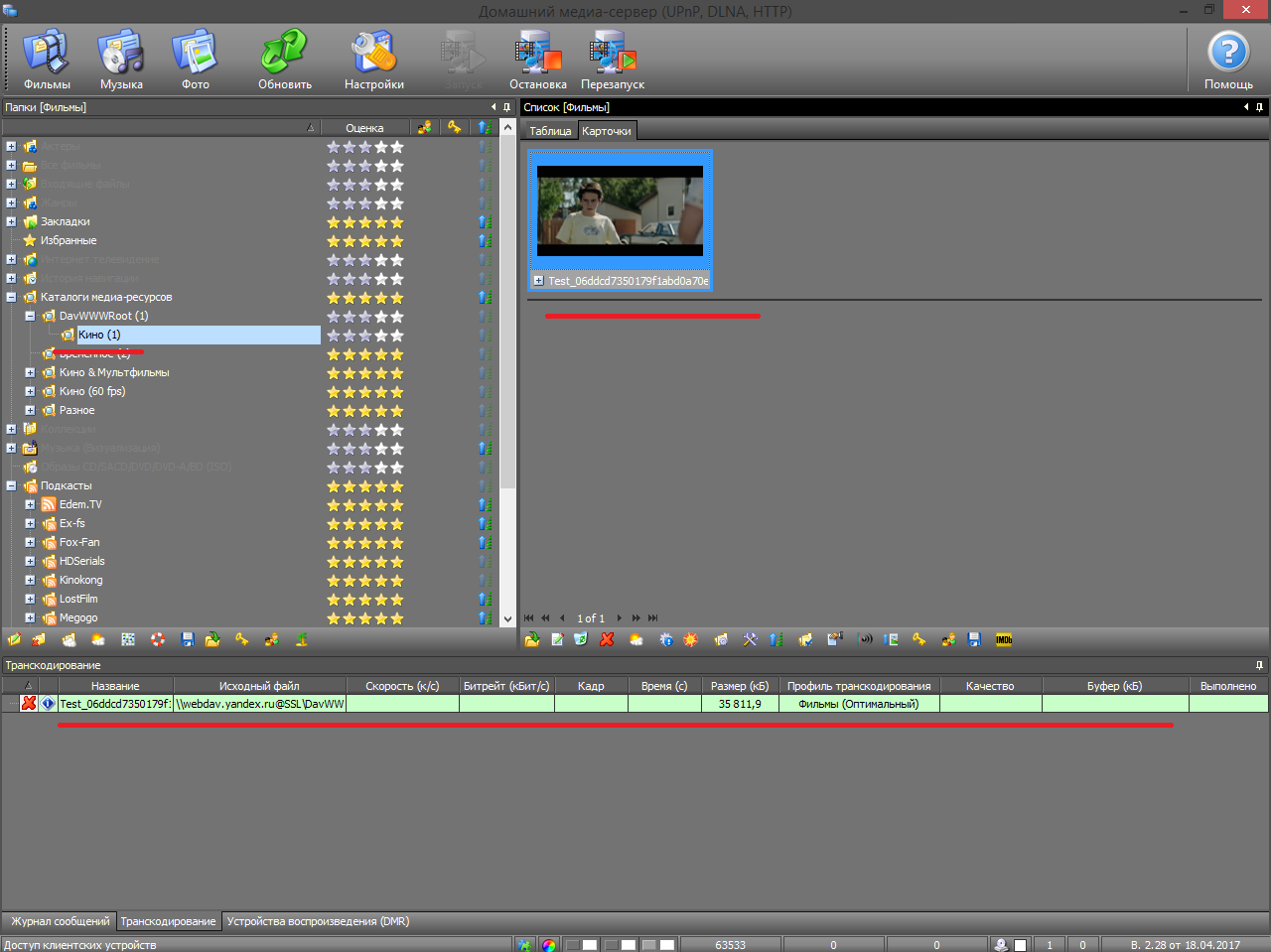The width and height of the screenshot is (1271, 952).
Task: Switch to the Таблица tab
Action: pyautogui.click(x=550, y=131)
